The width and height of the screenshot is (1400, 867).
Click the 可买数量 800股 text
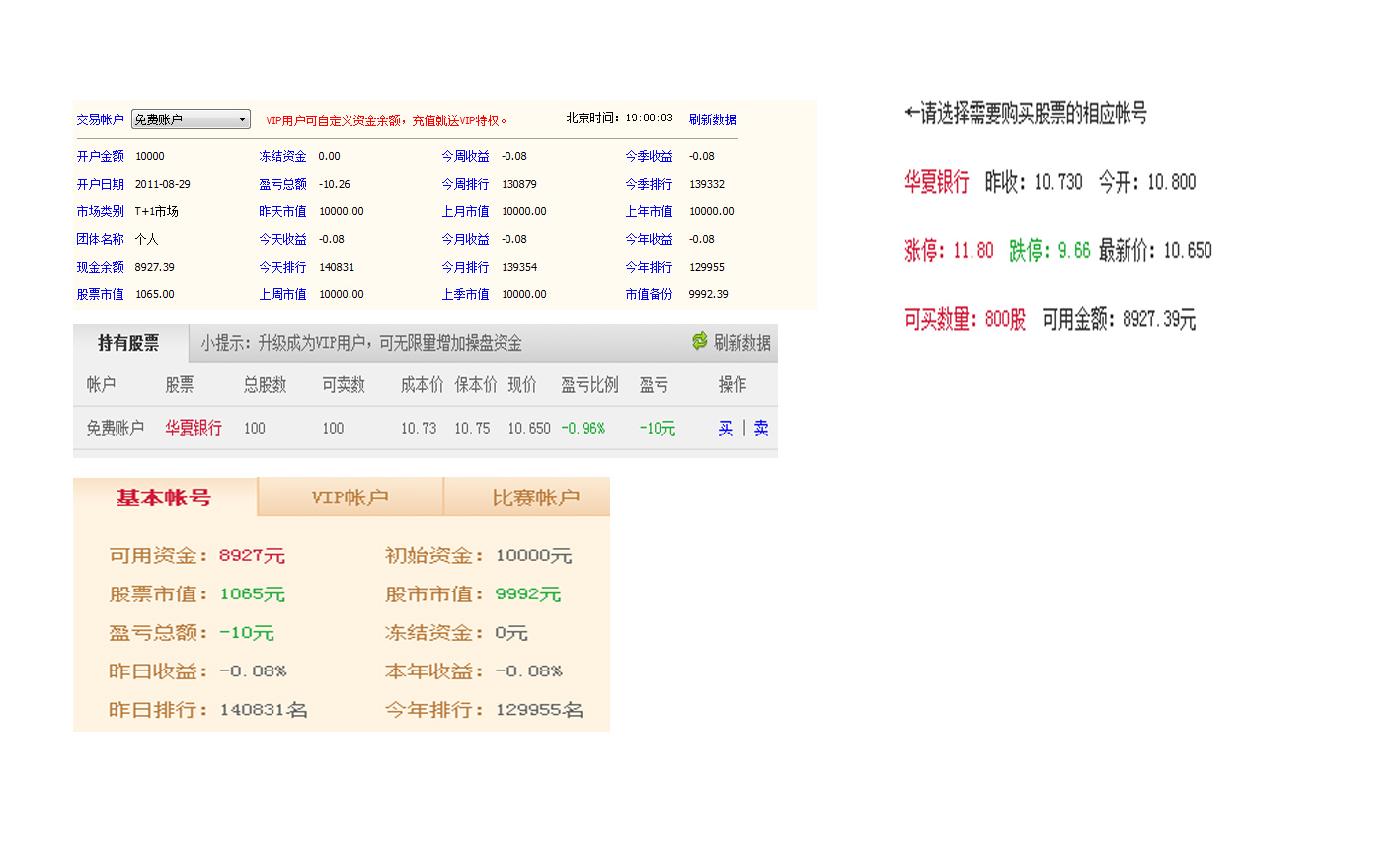[965, 319]
